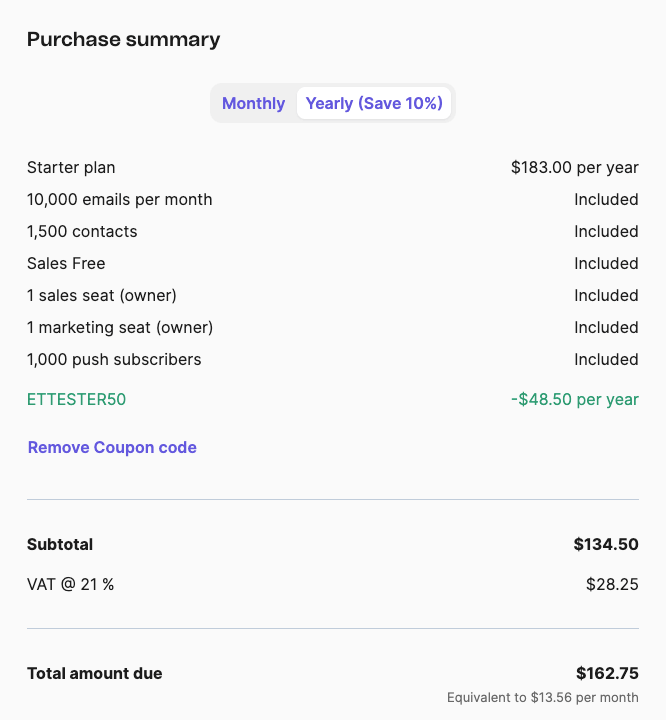Click the ETTESTER50 coupon code text

coord(76,399)
